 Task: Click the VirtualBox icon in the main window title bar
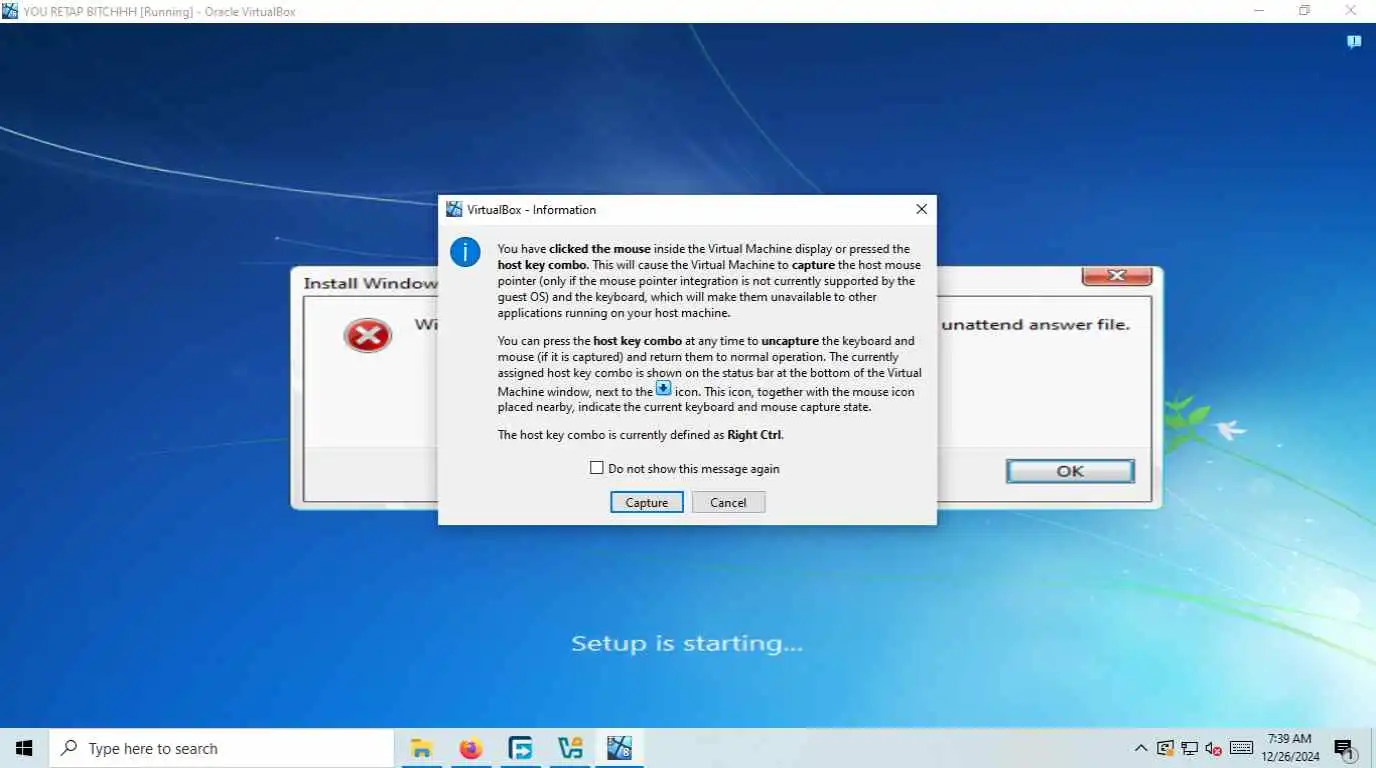pos(10,11)
